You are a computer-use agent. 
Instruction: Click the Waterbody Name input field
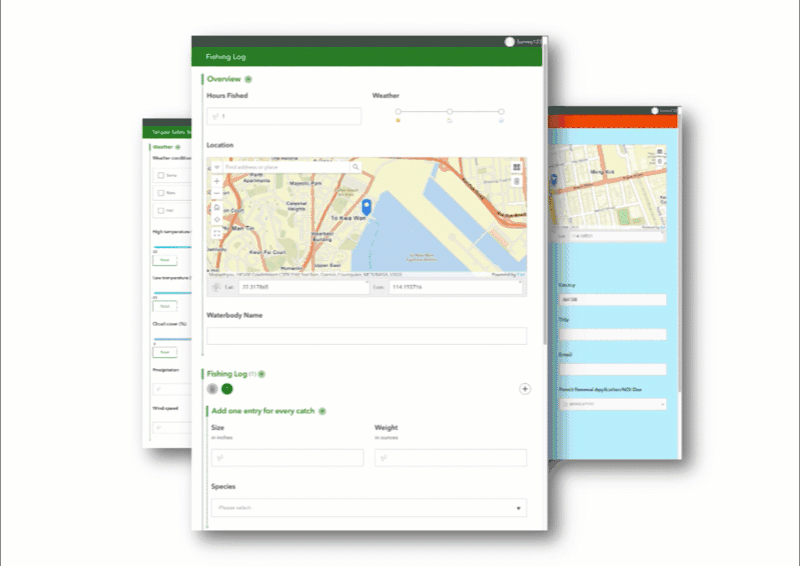tap(367, 336)
